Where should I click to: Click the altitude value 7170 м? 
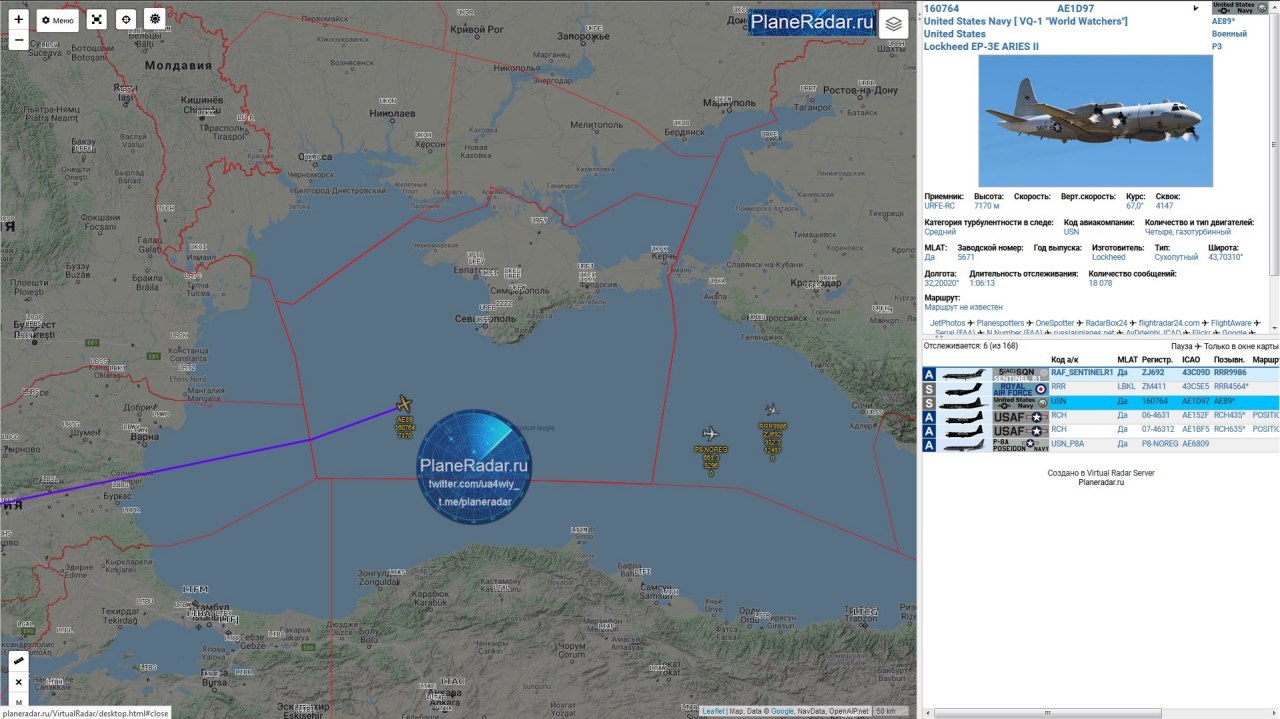pyautogui.click(x=987, y=206)
